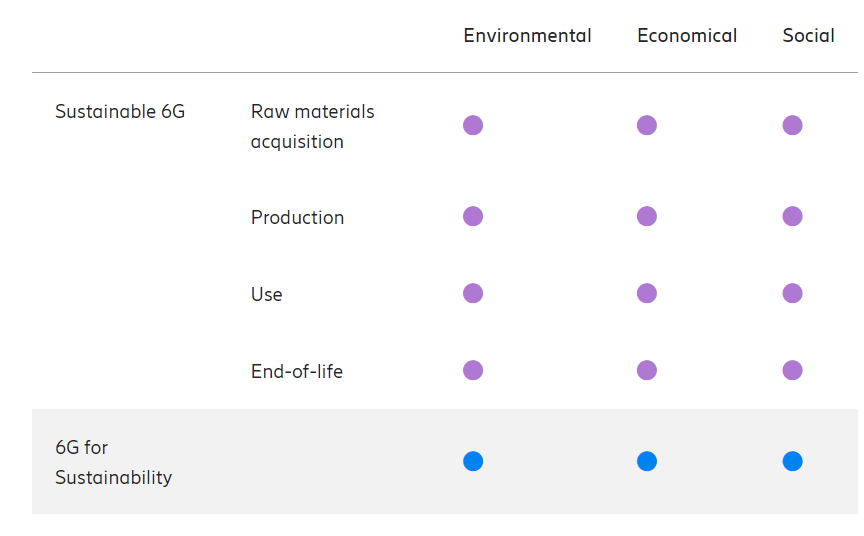Select the Economical column header
The width and height of the screenshot is (864, 536).
(x=687, y=36)
